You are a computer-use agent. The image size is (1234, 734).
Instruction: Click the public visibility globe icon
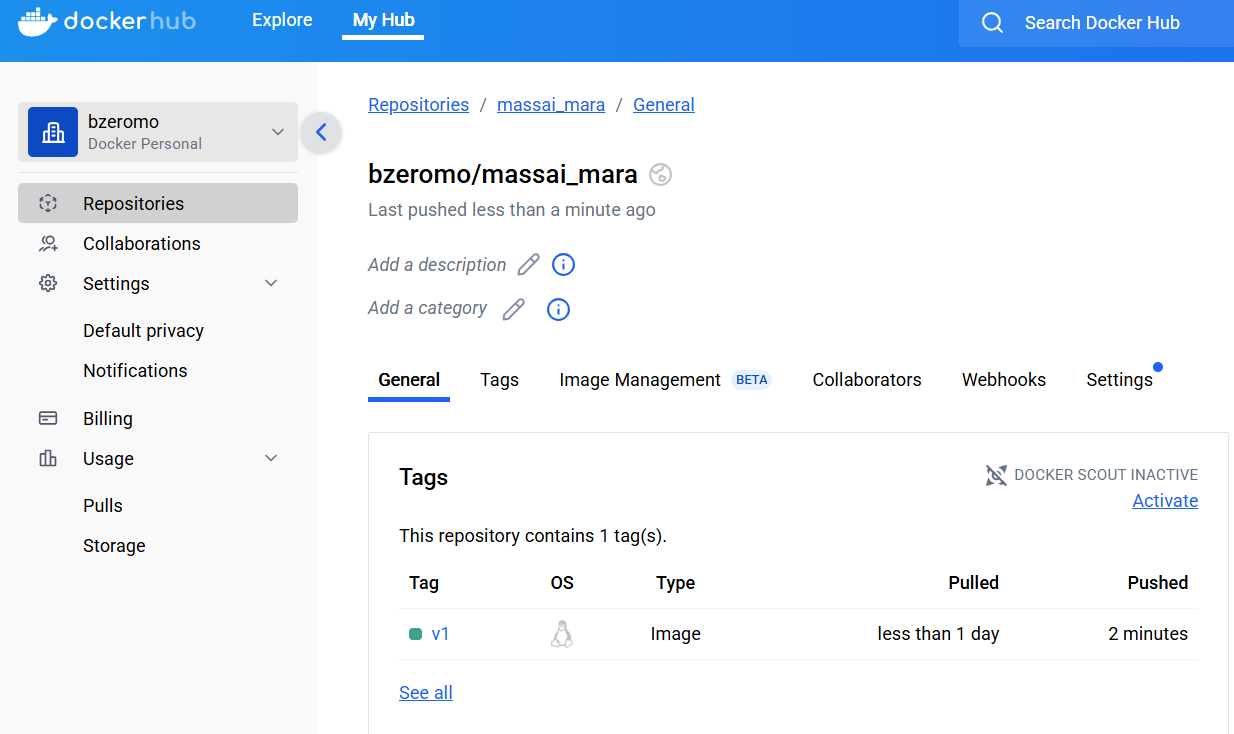point(660,174)
